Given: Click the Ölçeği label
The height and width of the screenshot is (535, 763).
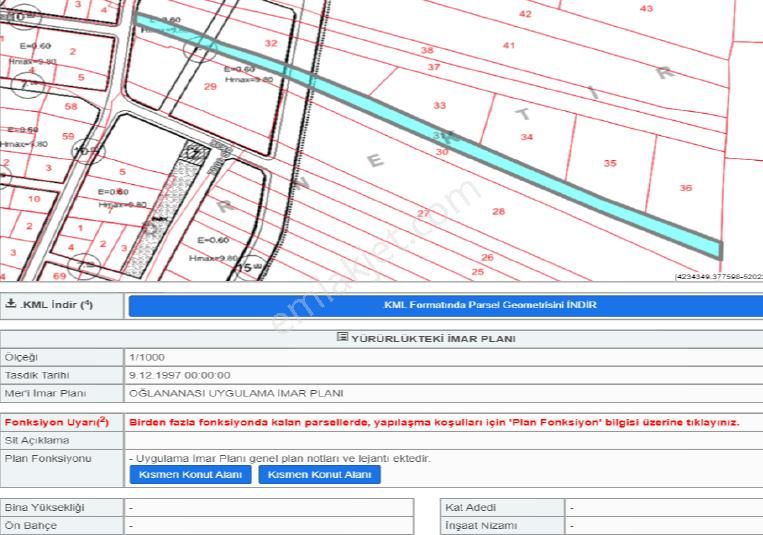Looking at the screenshot, I should [21, 357].
